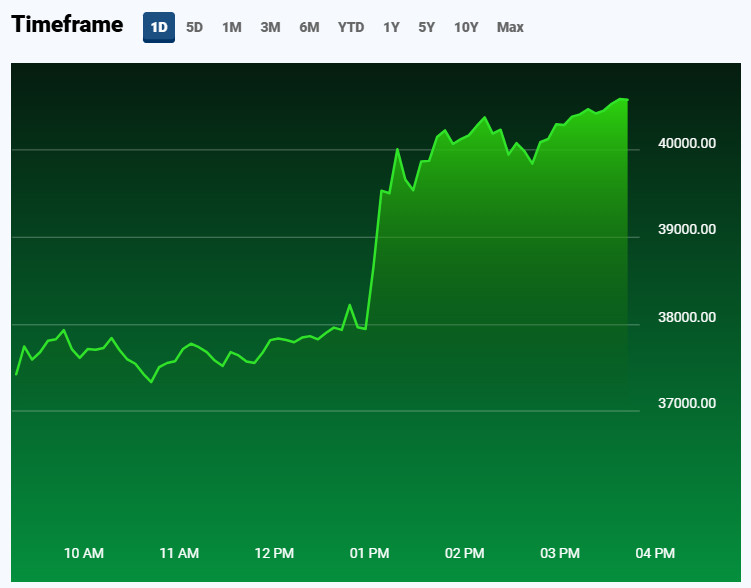The image size is (751, 588).
Task: Show the 1Y timeframe chart
Action: pos(391,27)
